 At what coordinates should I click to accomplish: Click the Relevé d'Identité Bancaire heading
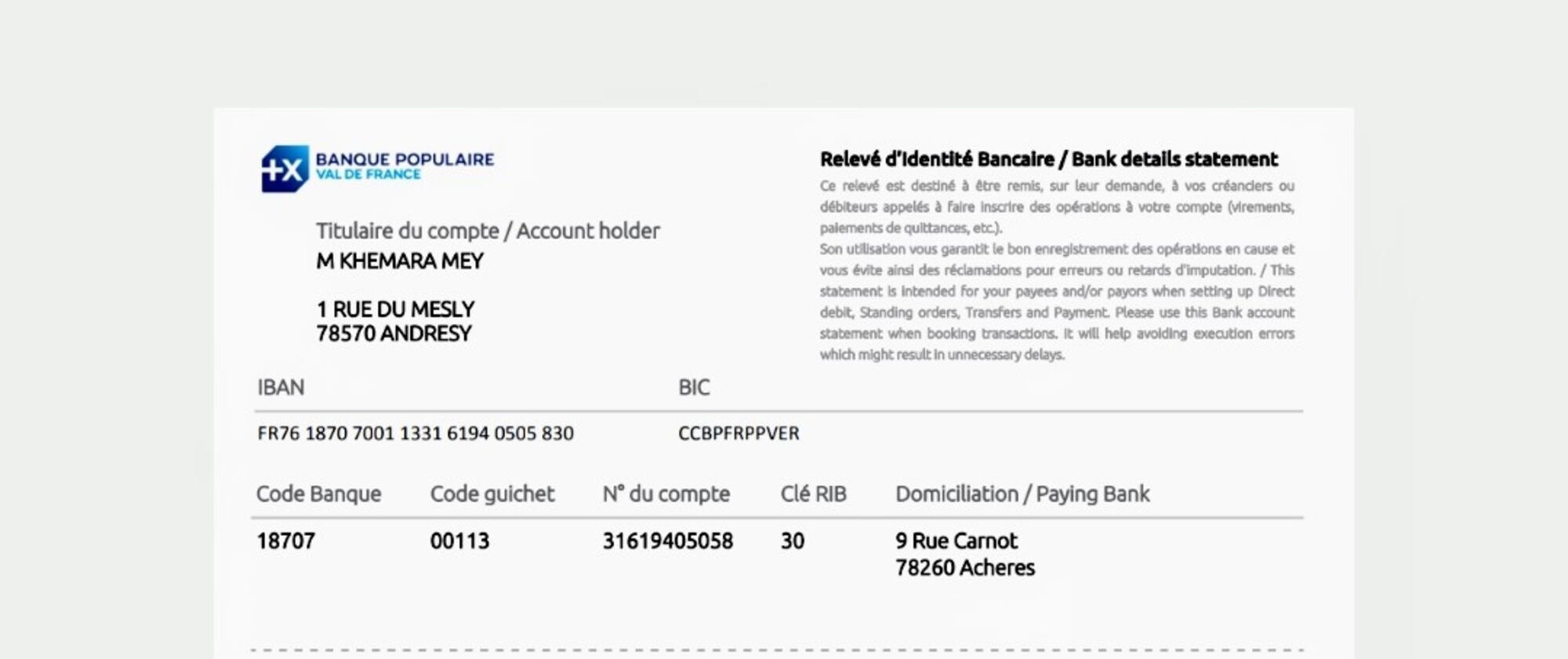pos(1048,159)
